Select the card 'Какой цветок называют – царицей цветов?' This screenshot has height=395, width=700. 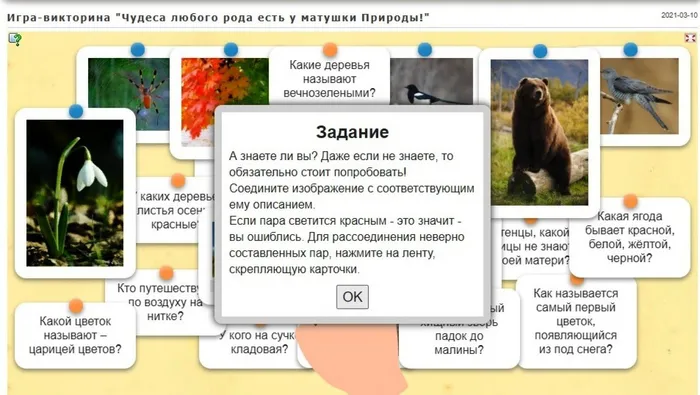click(75, 336)
